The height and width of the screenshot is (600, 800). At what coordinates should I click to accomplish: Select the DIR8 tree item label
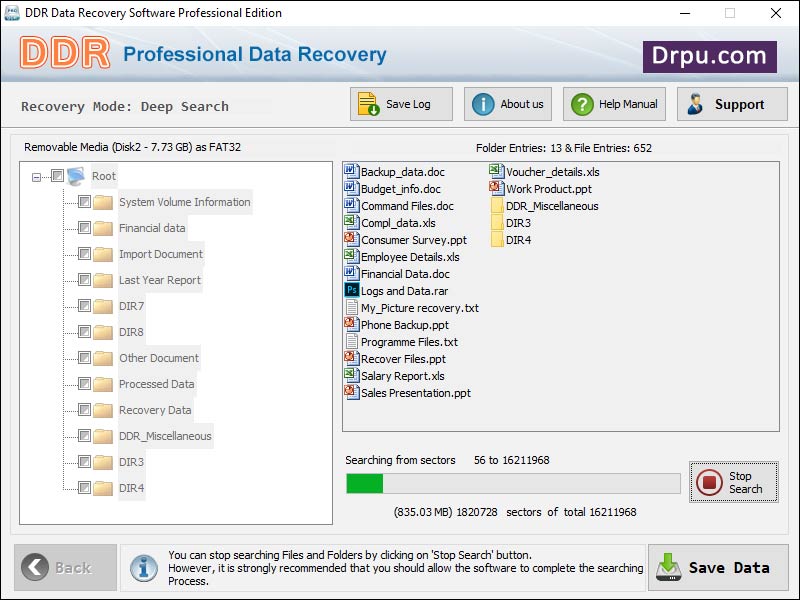click(x=131, y=332)
